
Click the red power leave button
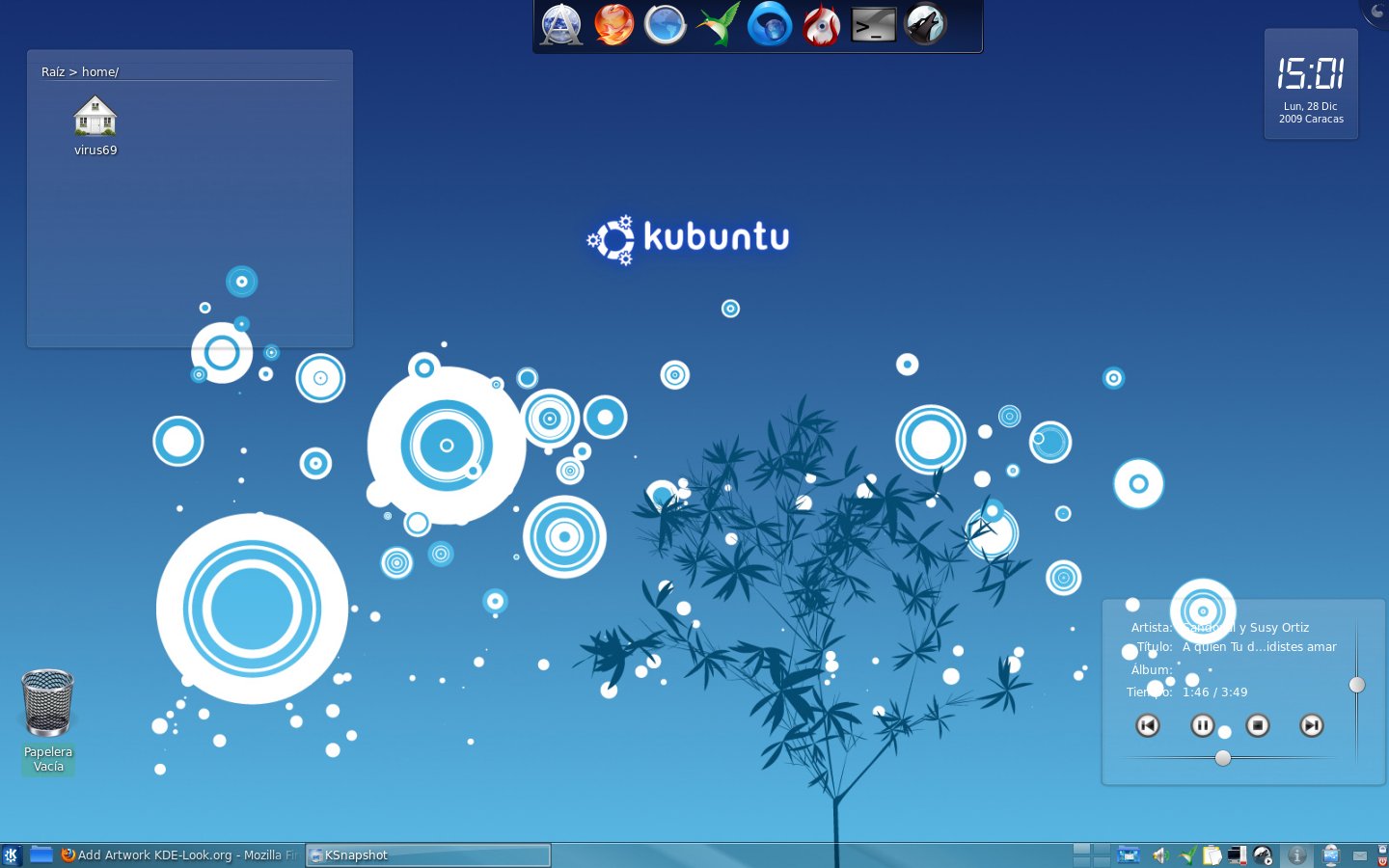pyautogui.click(x=1382, y=861)
